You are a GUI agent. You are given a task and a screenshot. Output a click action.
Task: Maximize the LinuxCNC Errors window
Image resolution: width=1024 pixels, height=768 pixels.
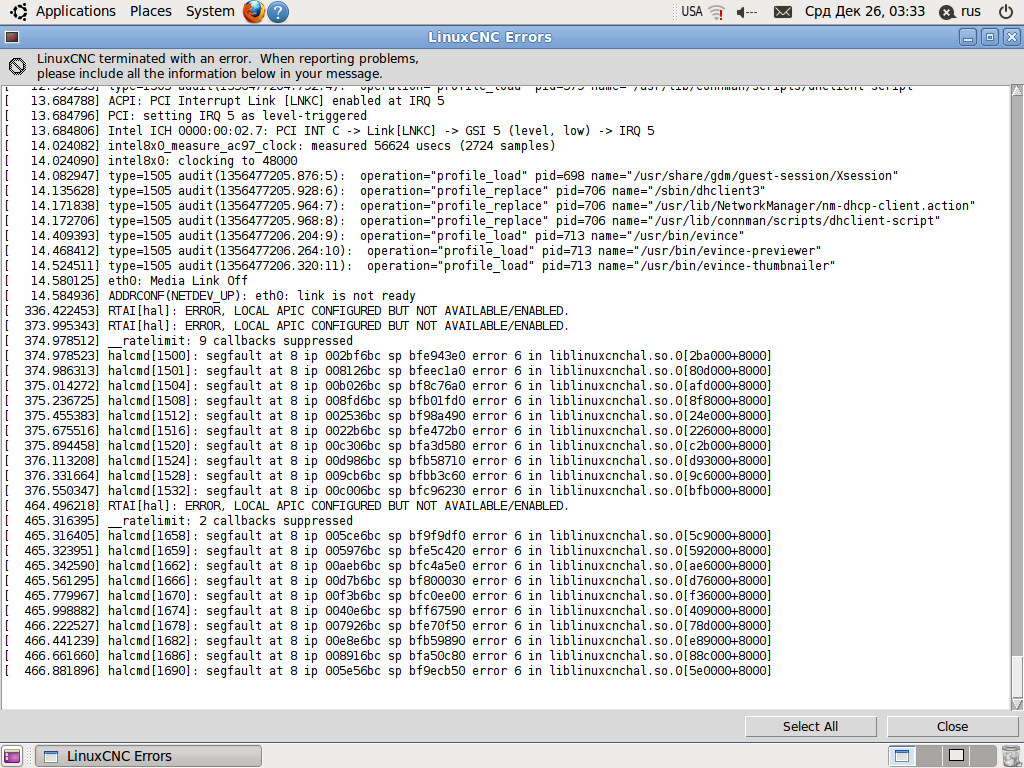coord(989,37)
